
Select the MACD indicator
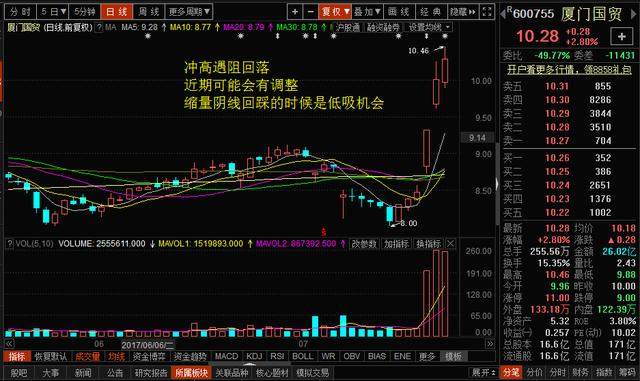pos(227,356)
